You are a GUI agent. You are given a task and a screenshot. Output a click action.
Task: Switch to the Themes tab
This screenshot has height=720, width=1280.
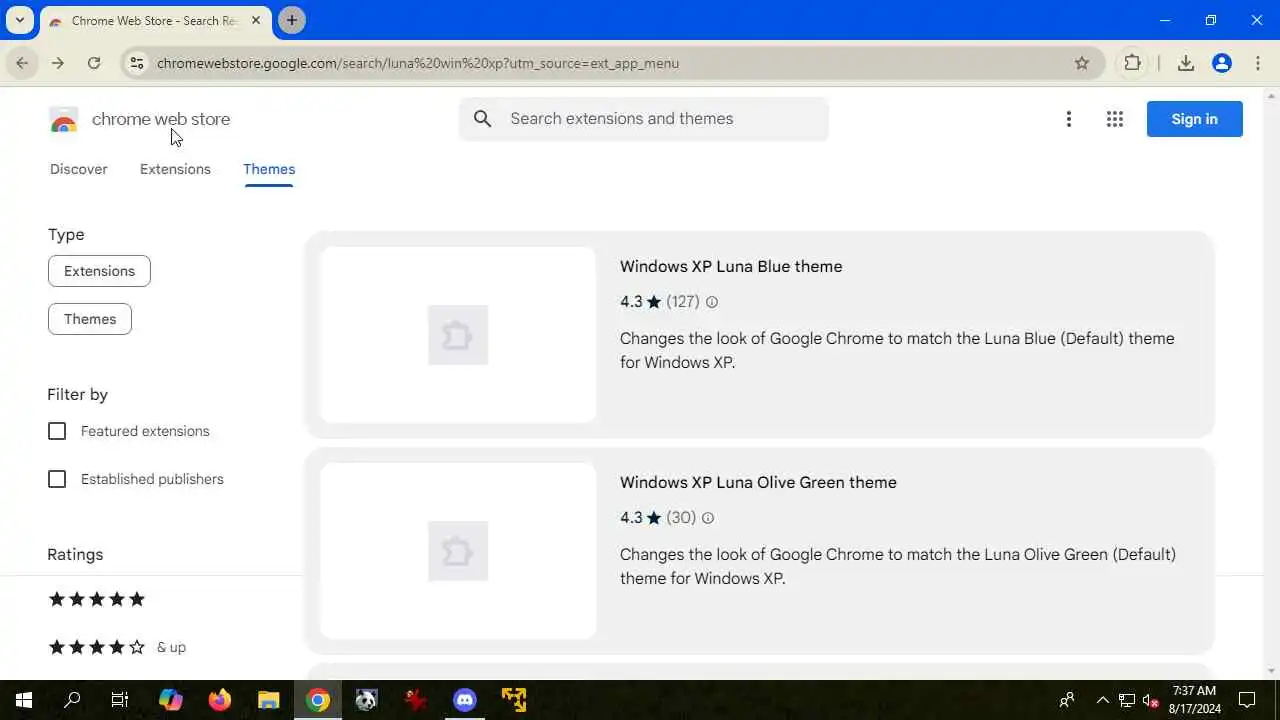point(269,169)
